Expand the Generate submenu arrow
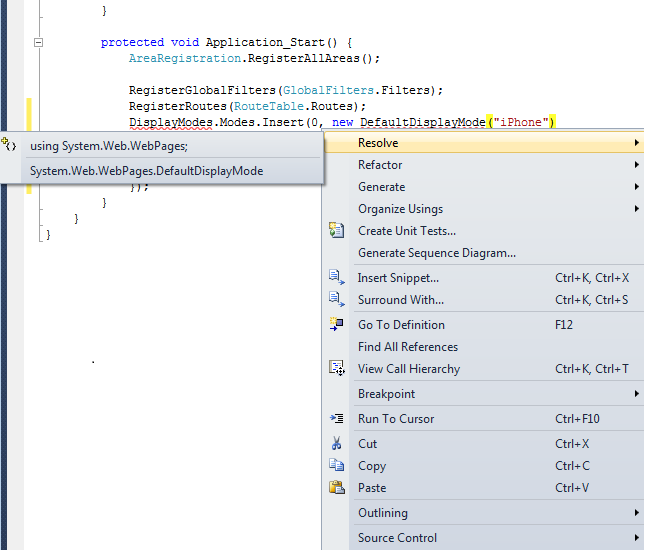This screenshot has width=645, height=550. pyautogui.click(x=636, y=187)
